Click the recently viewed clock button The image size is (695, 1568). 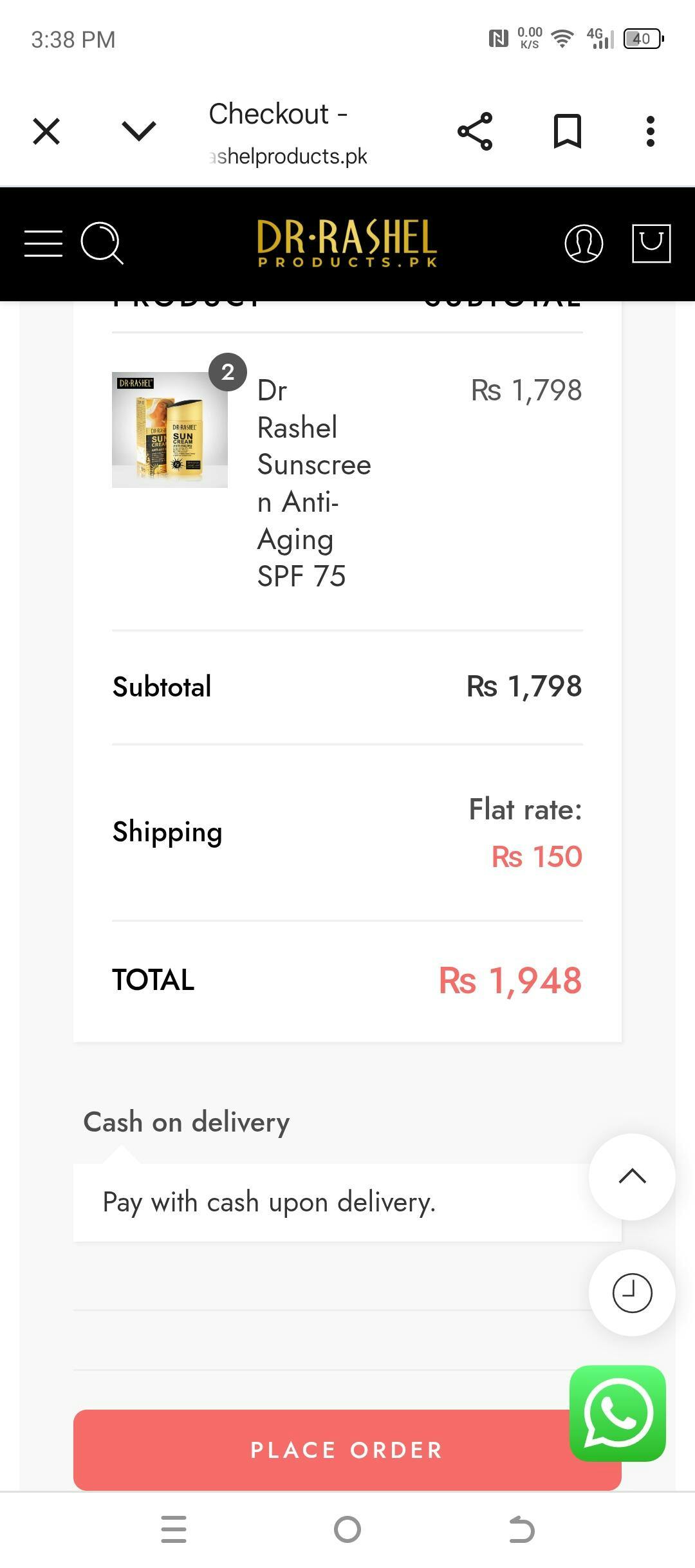[632, 1293]
